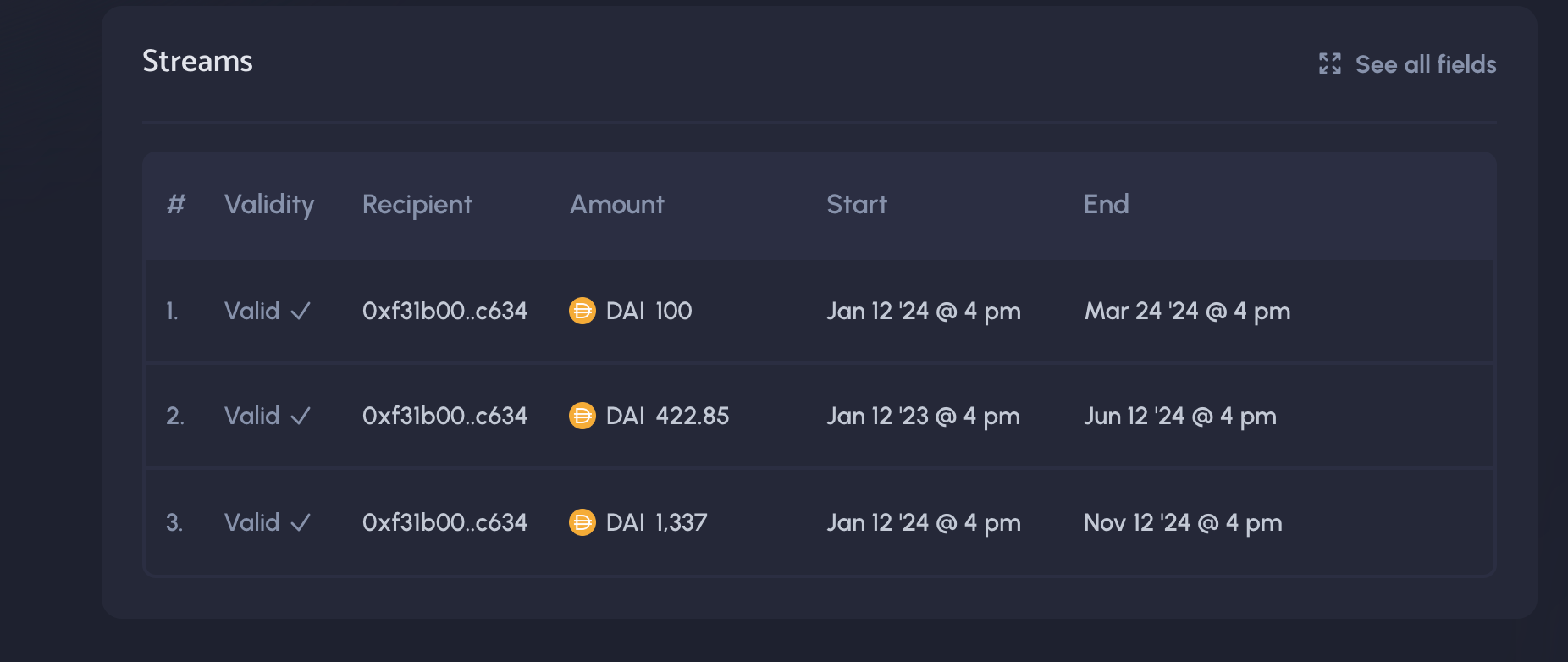Click the Valid checkmark in stream 1
This screenshot has height=662, width=1568.
point(301,312)
